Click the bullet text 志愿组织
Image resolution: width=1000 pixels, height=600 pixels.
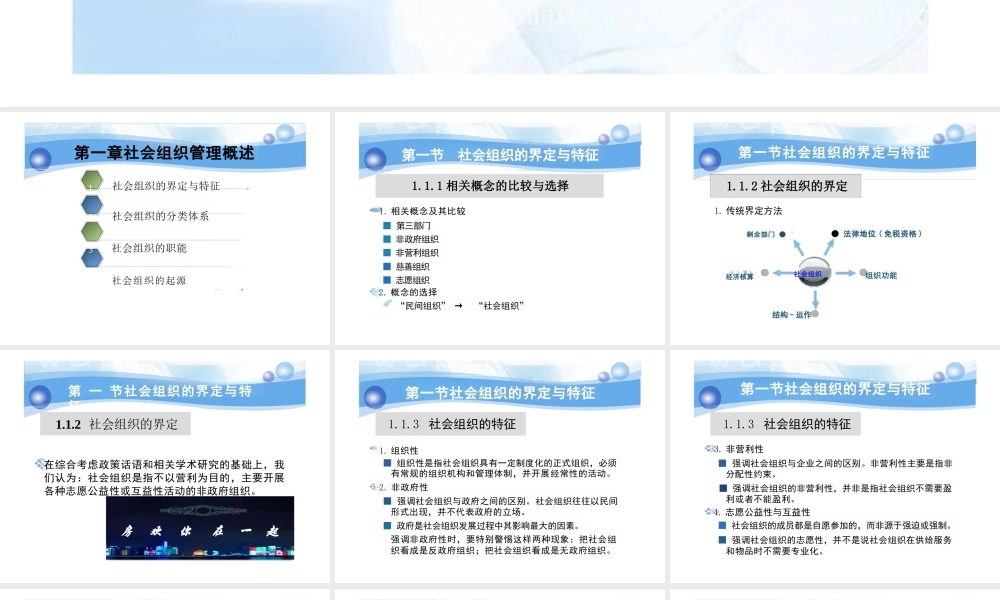(413, 280)
